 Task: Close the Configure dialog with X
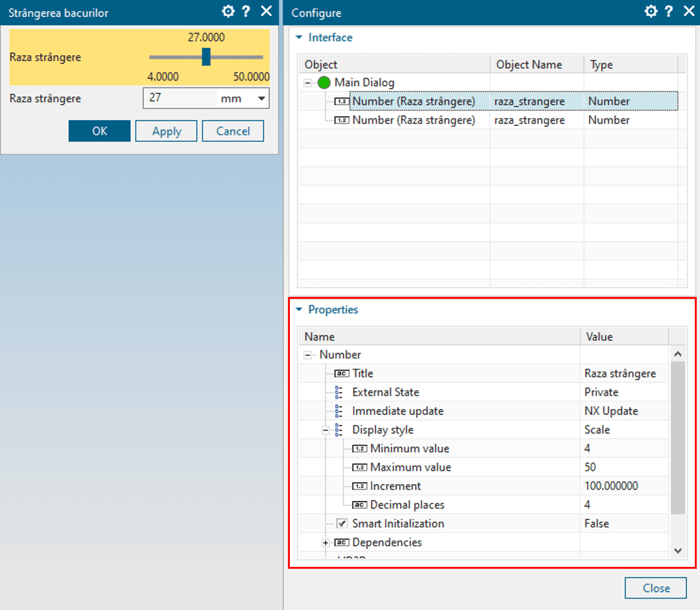pos(689,11)
